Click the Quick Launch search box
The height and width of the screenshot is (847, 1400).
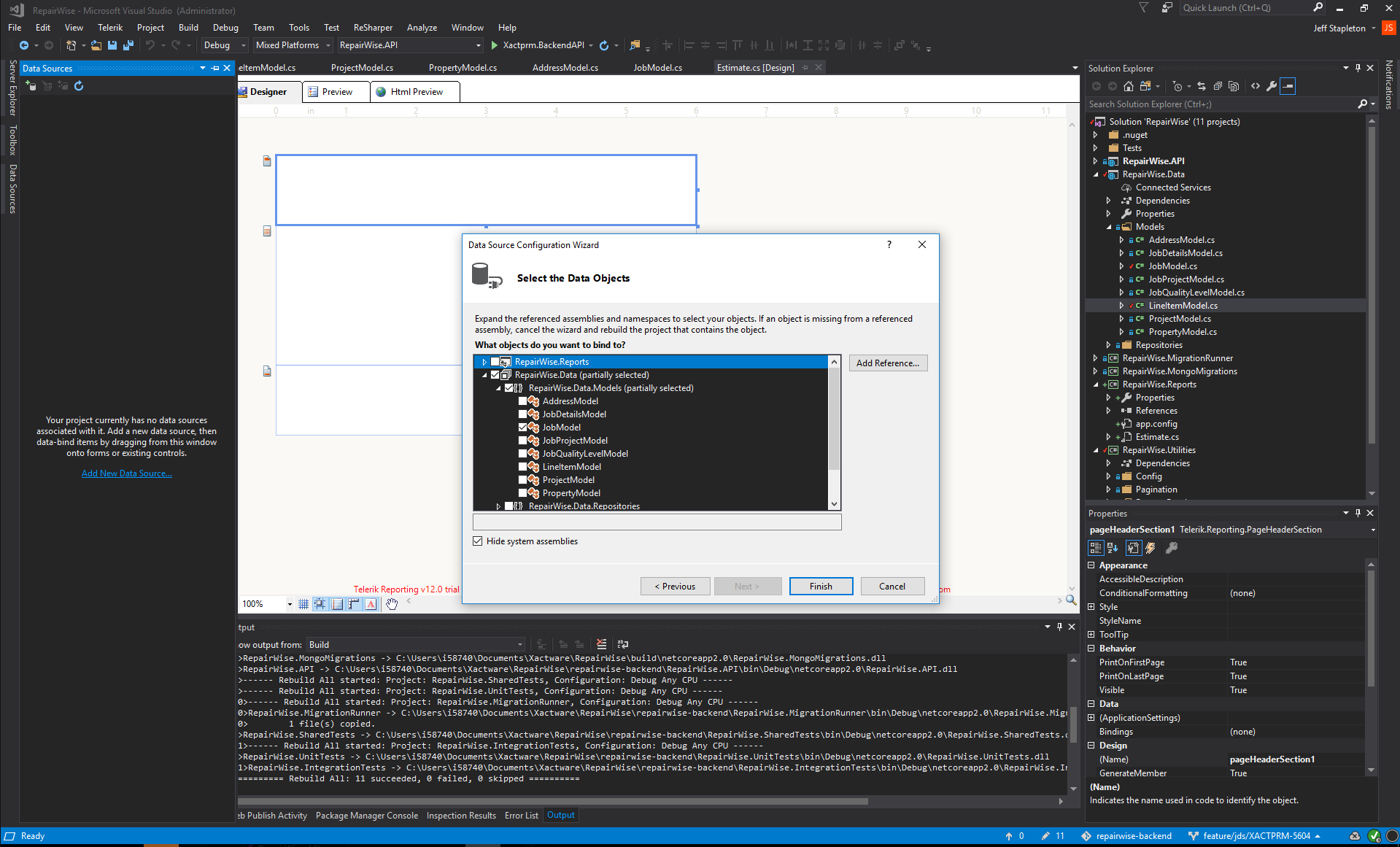click(x=1253, y=8)
